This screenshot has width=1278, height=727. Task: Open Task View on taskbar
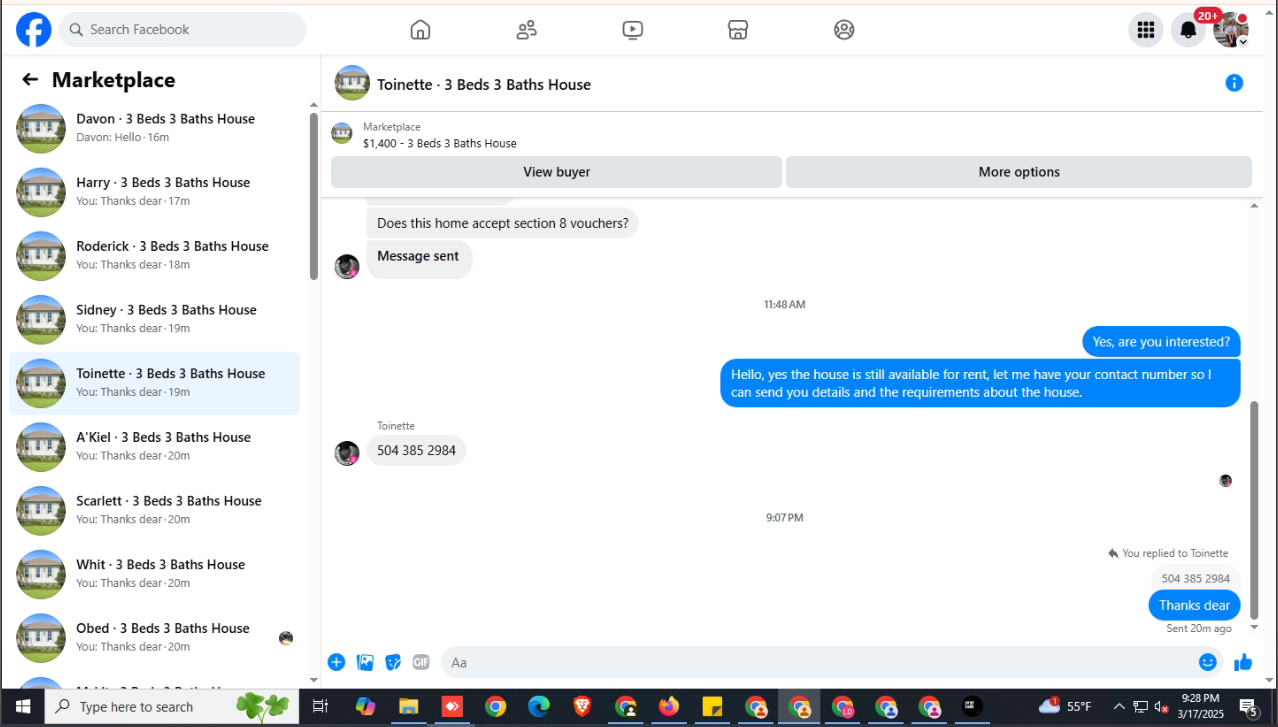pyautogui.click(x=320, y=706)
